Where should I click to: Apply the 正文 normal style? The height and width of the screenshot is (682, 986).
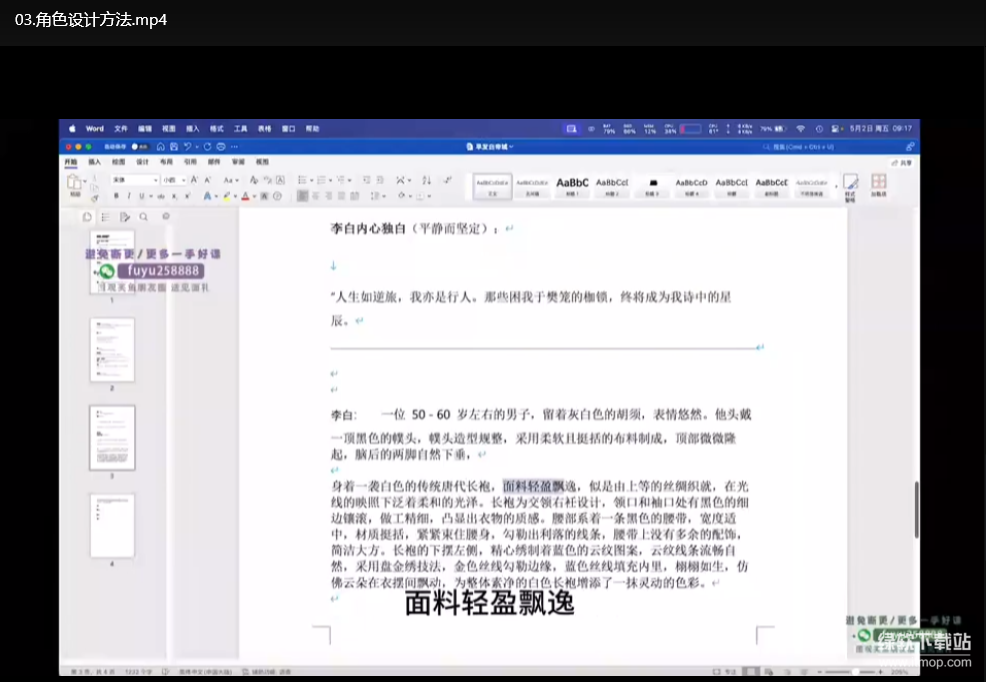coord(492,186)
